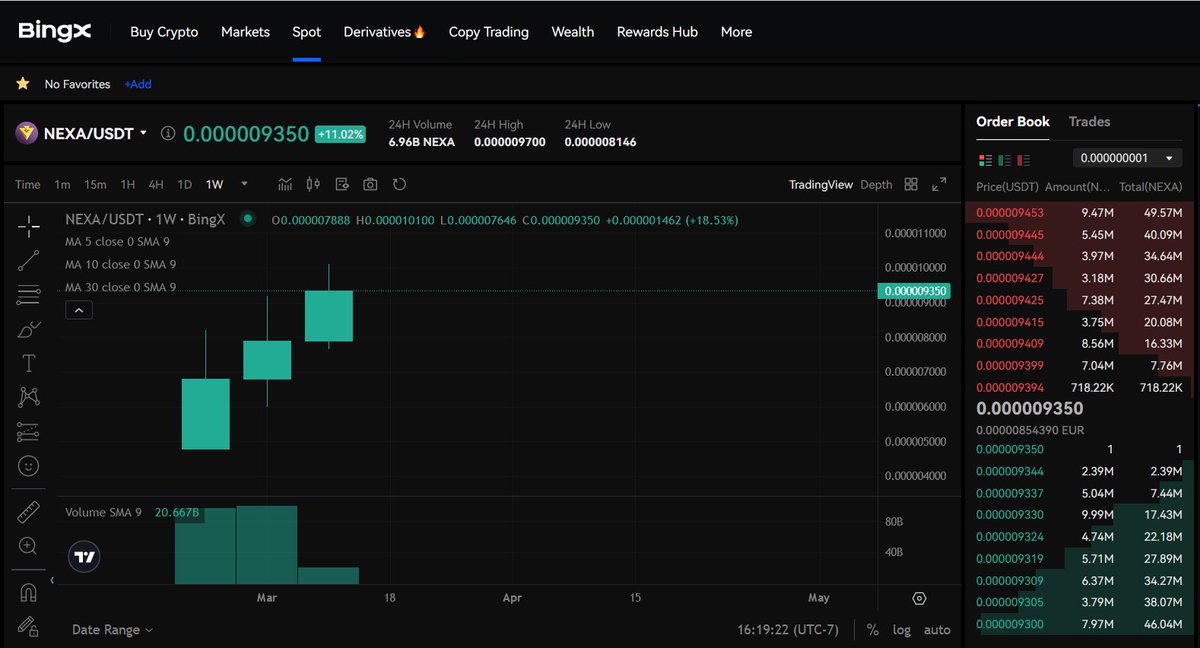Open the More navigation menu

click(x=736, y=32)
